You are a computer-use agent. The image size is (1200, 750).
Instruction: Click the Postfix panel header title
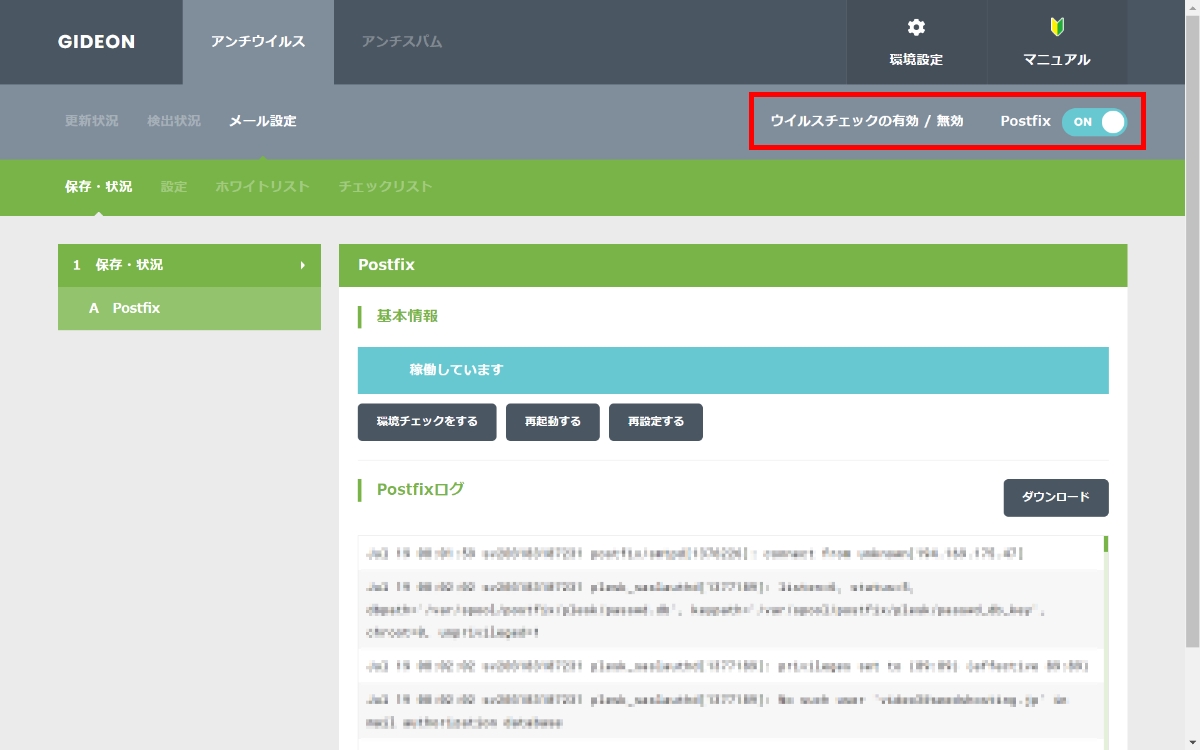[386, 265]
